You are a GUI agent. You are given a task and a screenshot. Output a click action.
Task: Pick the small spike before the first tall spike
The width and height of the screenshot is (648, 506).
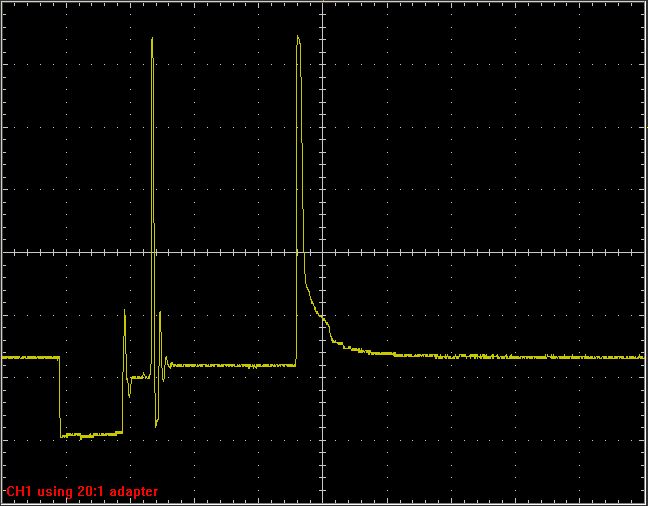pyautogui.click(x=125, y=313)
